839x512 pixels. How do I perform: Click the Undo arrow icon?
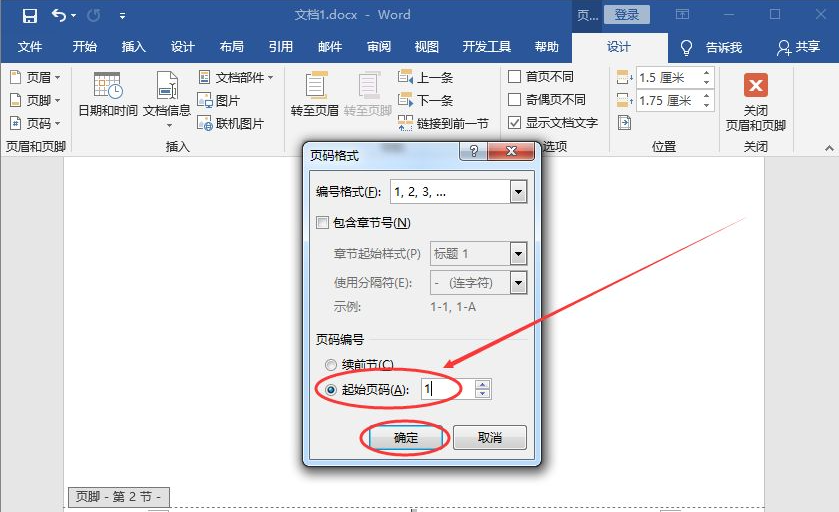click(59, 15)
